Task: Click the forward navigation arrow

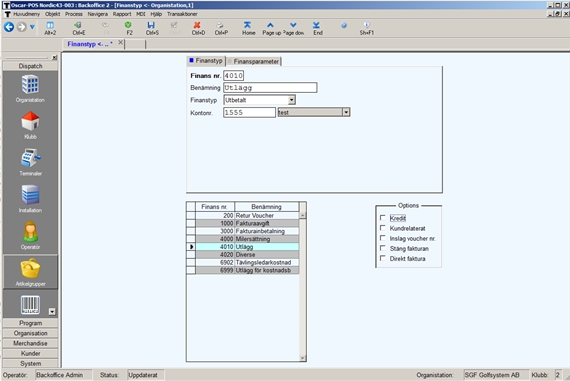Action: coord(21,27)
